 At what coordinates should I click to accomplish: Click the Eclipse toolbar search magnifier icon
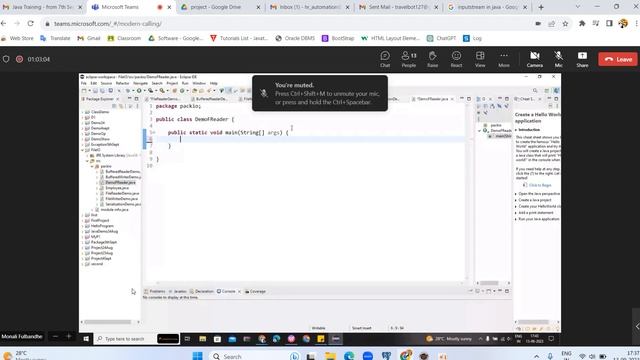535,91
